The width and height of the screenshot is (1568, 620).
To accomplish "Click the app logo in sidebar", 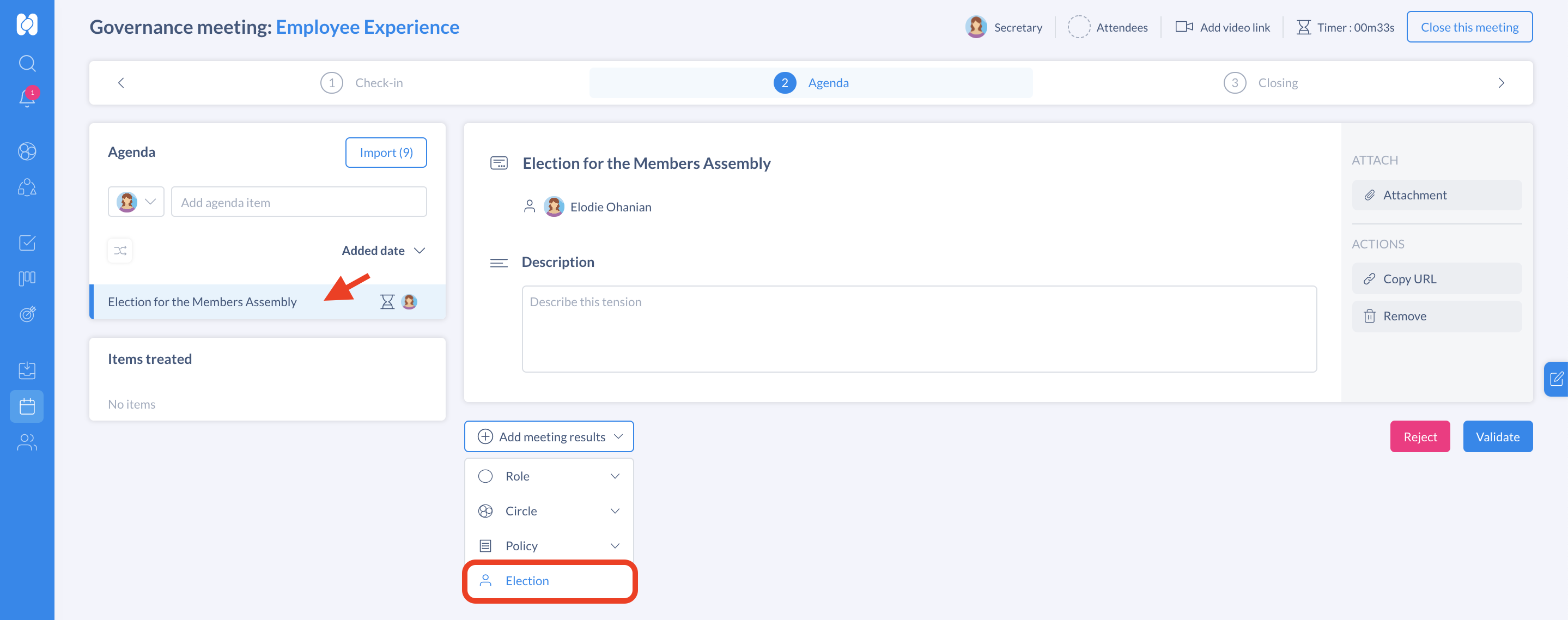I will [x=27, y=25].
